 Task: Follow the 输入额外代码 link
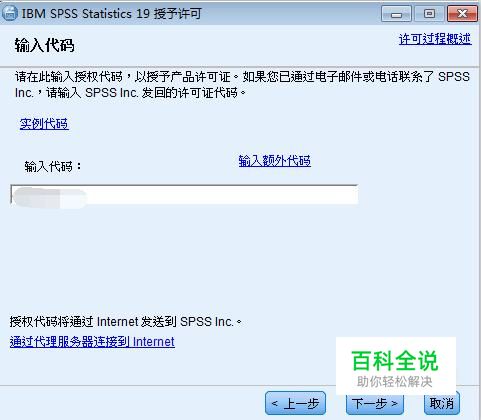[275, 161]
